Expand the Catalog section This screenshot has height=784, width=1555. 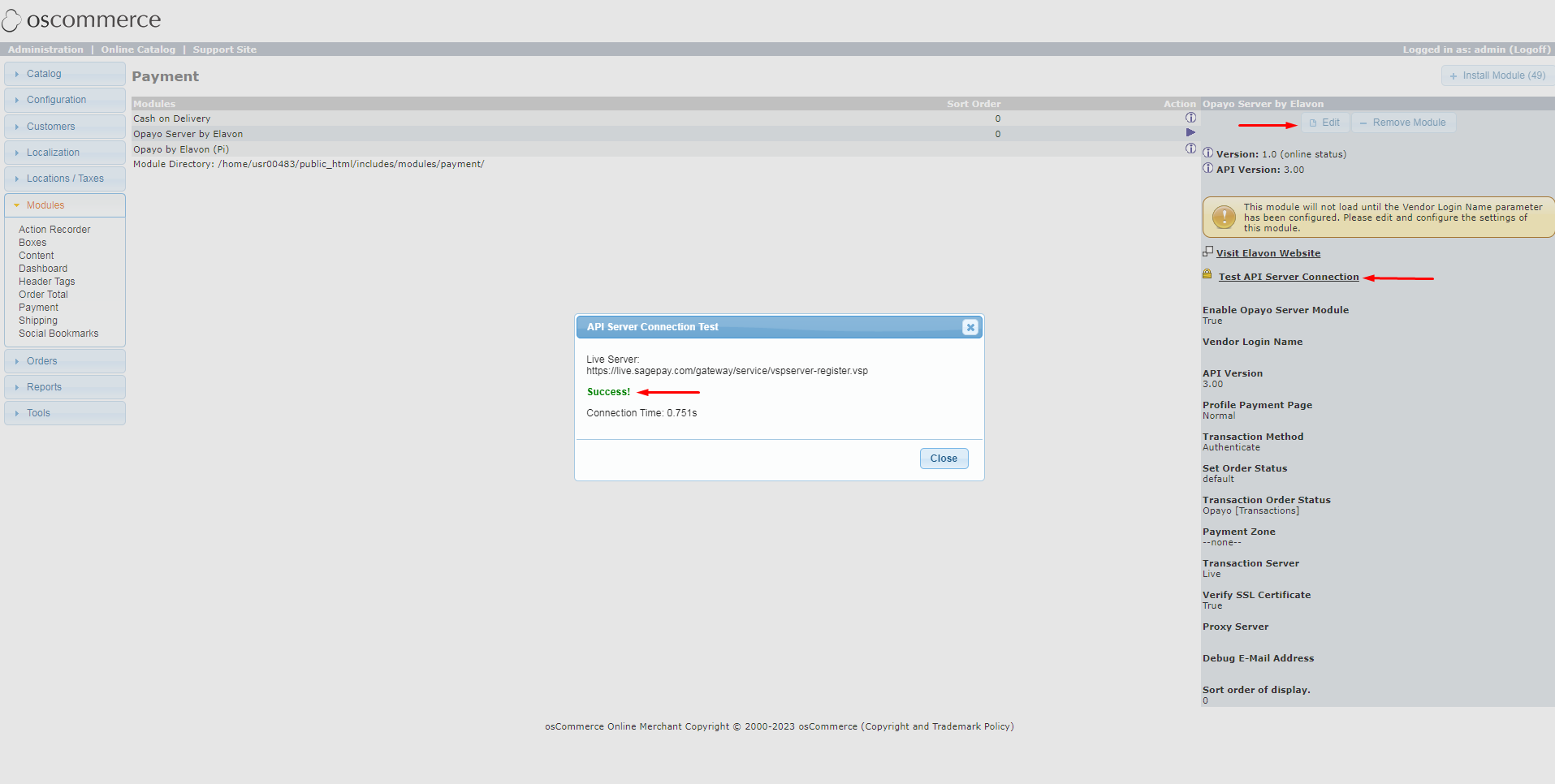coord(65,74)
